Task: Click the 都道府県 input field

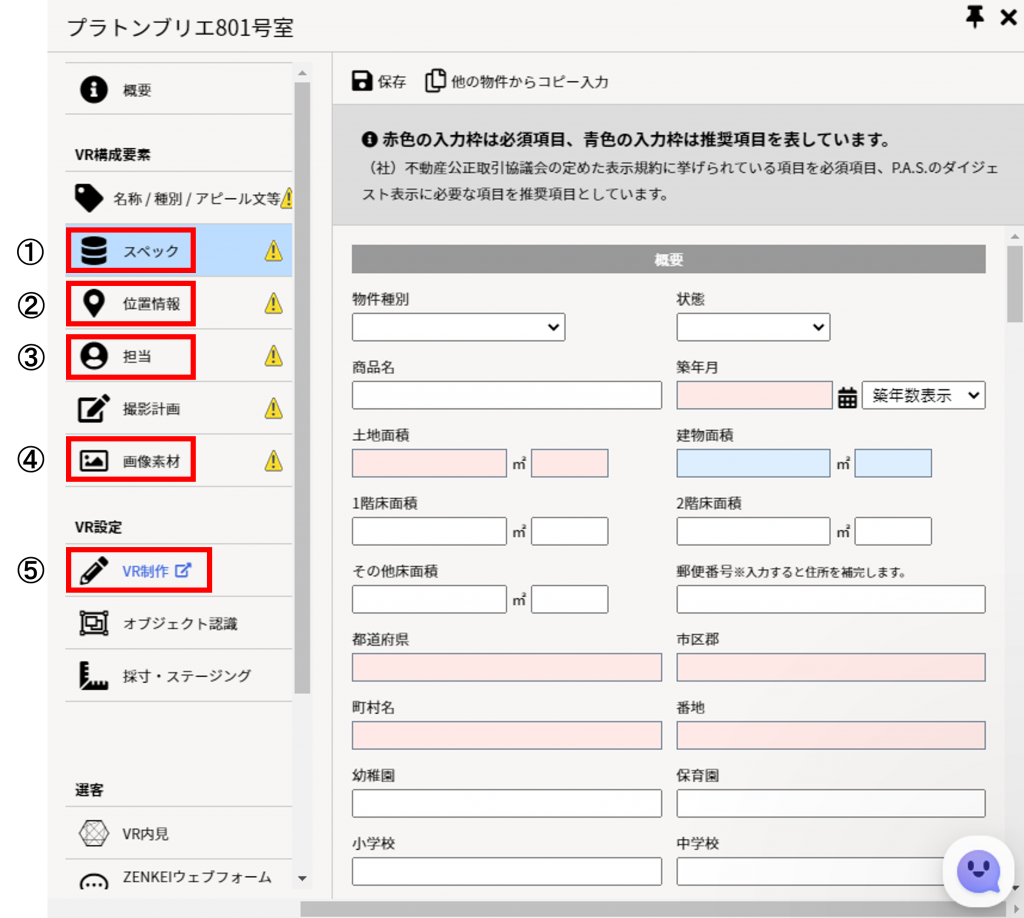Action: point(507,667)
